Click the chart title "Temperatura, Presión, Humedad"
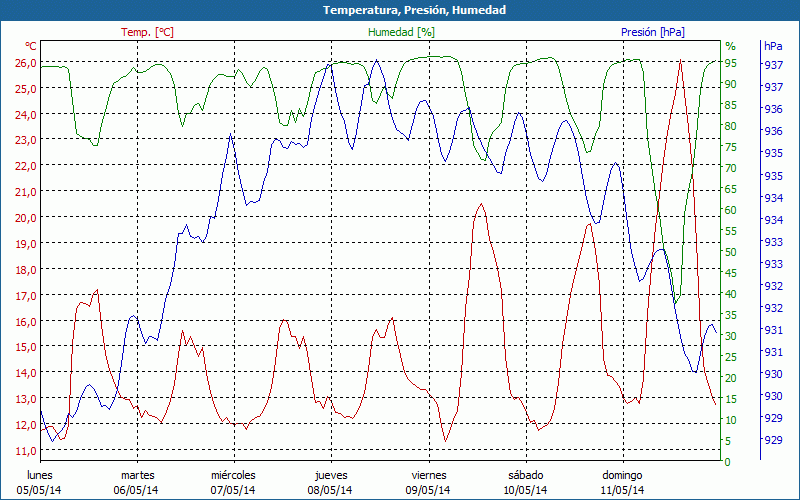Screen dimensions: 800x500 click(x=400, y=10)
